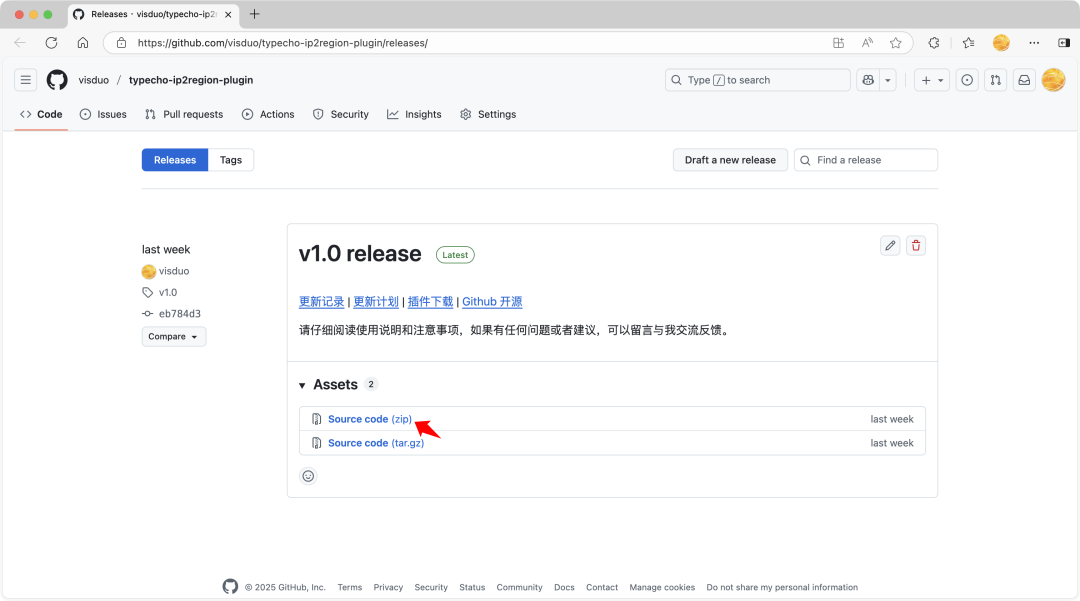The width and height of the screenshot is (1080, 601).
Task: Click the browser Back arrow
Action: (20, 43)
